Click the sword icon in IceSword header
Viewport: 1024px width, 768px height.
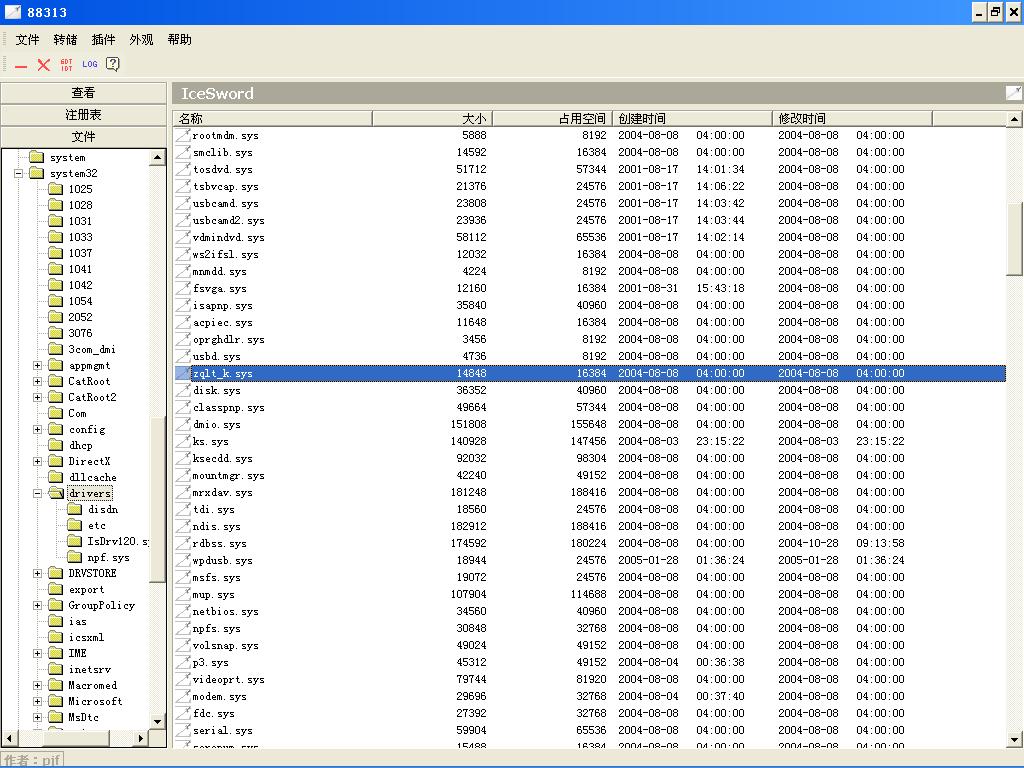(x=1013, y=93)
